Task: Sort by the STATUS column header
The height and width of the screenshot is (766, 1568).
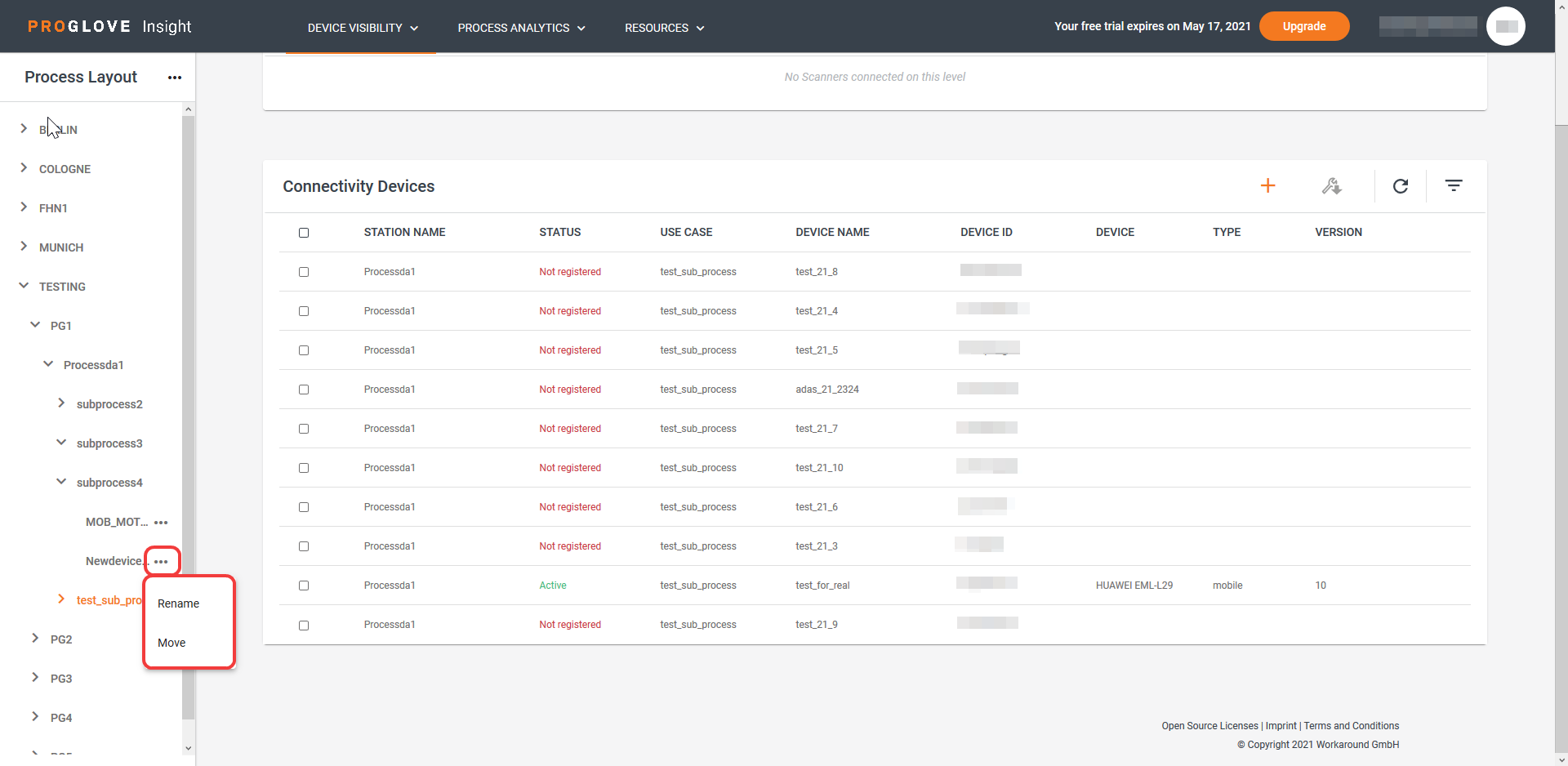Action: coord(559,233)
